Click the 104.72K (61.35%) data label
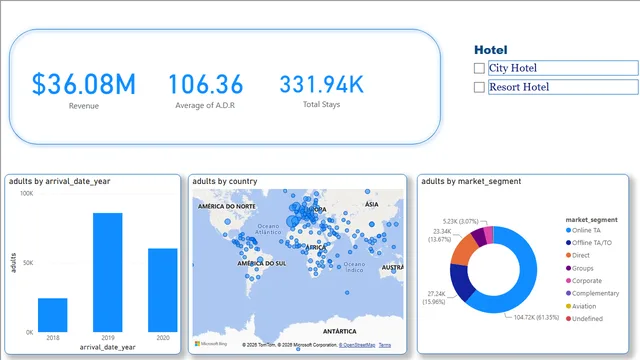Screen dimensions: 640x360 [x=536, y=317]
